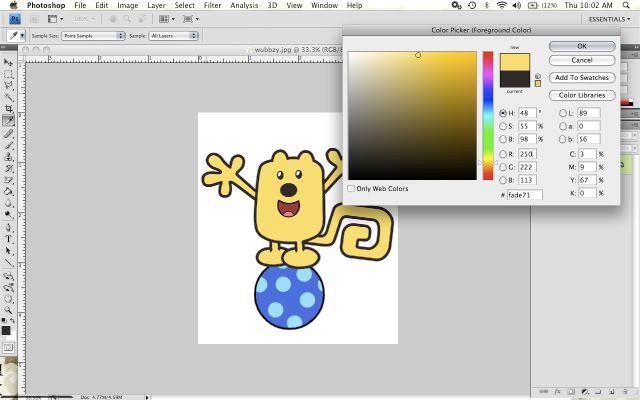Open the View Extras dropdown
Viewport: 640px width, 400px height.
56,19
